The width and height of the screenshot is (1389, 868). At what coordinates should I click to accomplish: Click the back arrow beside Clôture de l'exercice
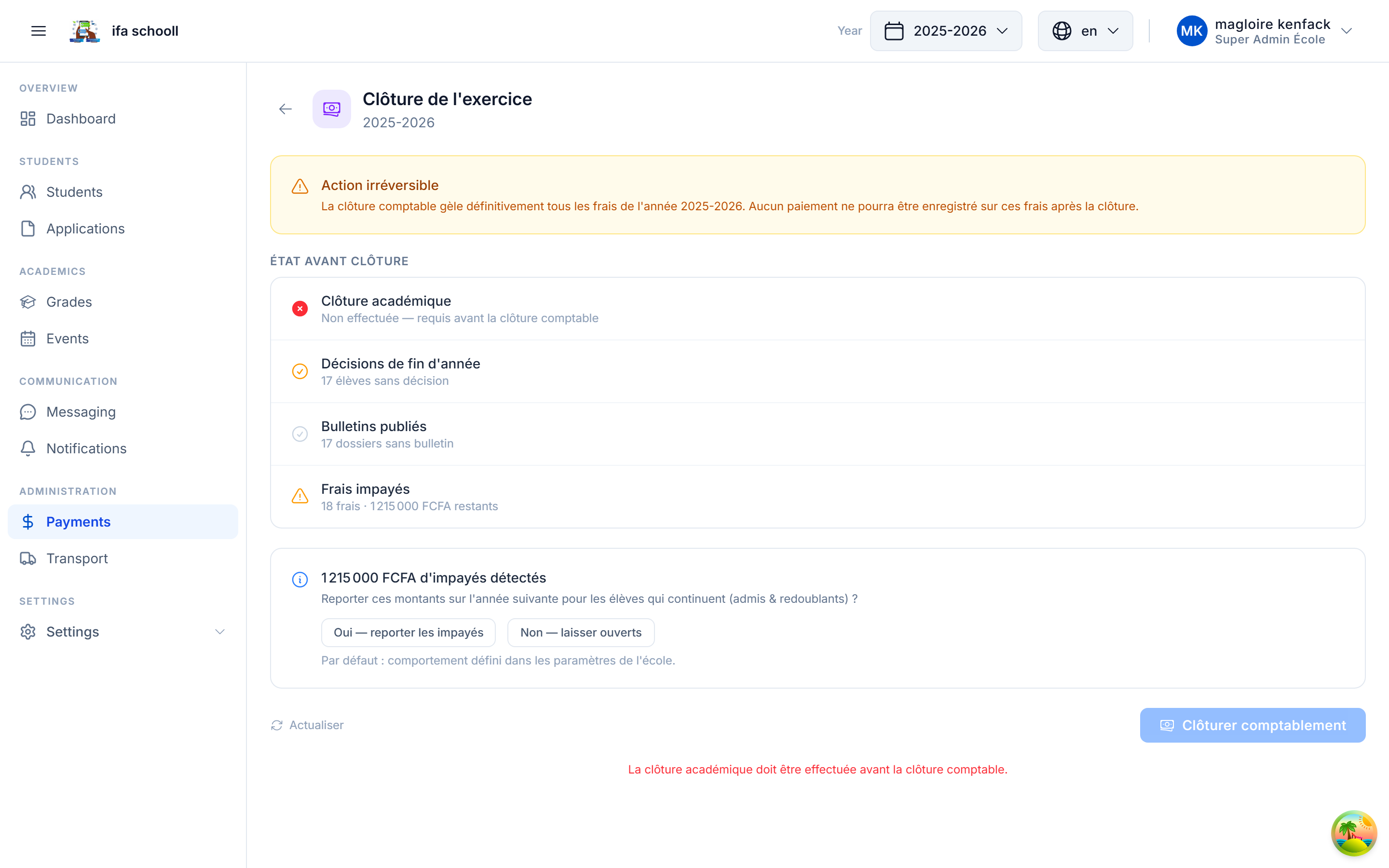tap(285, 109)
